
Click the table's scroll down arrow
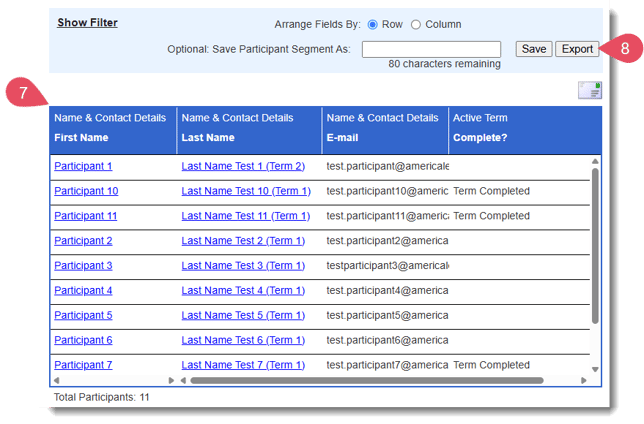[x=596, y=369]
